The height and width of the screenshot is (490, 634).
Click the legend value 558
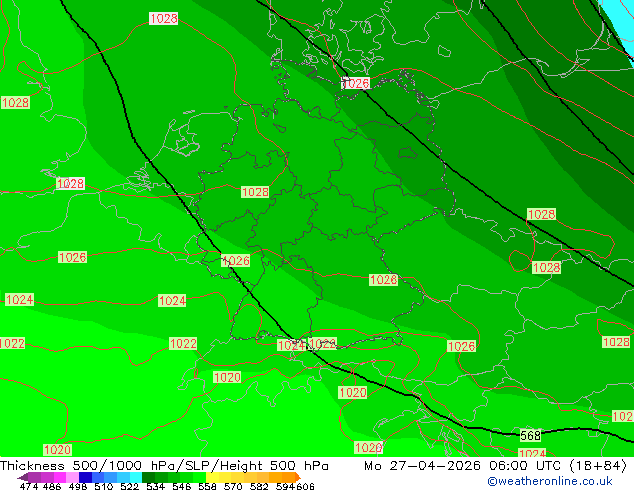(x=207, y=486)
